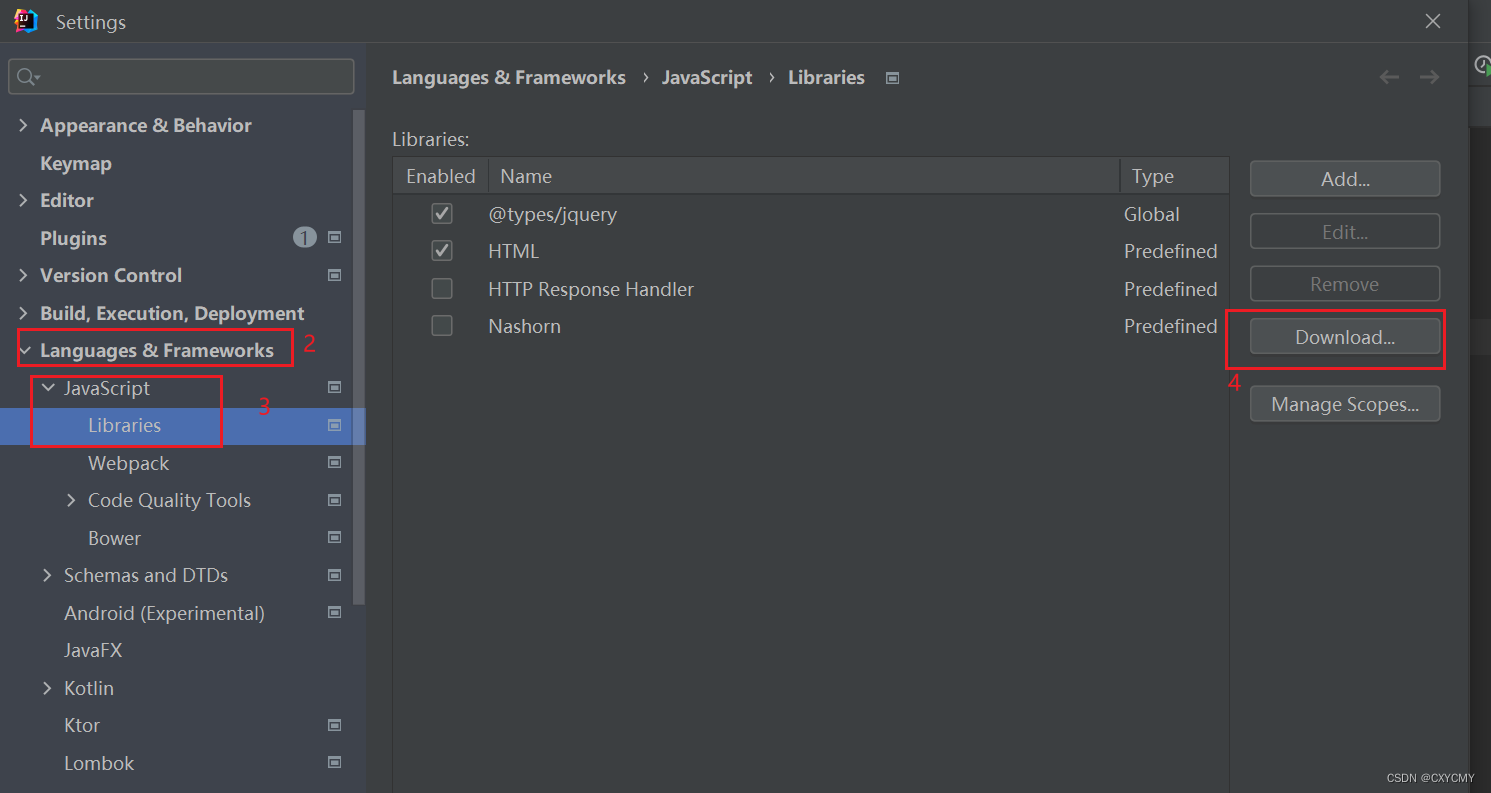Screen dimensions: 1491x793
Task: Expand the Kotlin tree item
Action: (46, 687)
